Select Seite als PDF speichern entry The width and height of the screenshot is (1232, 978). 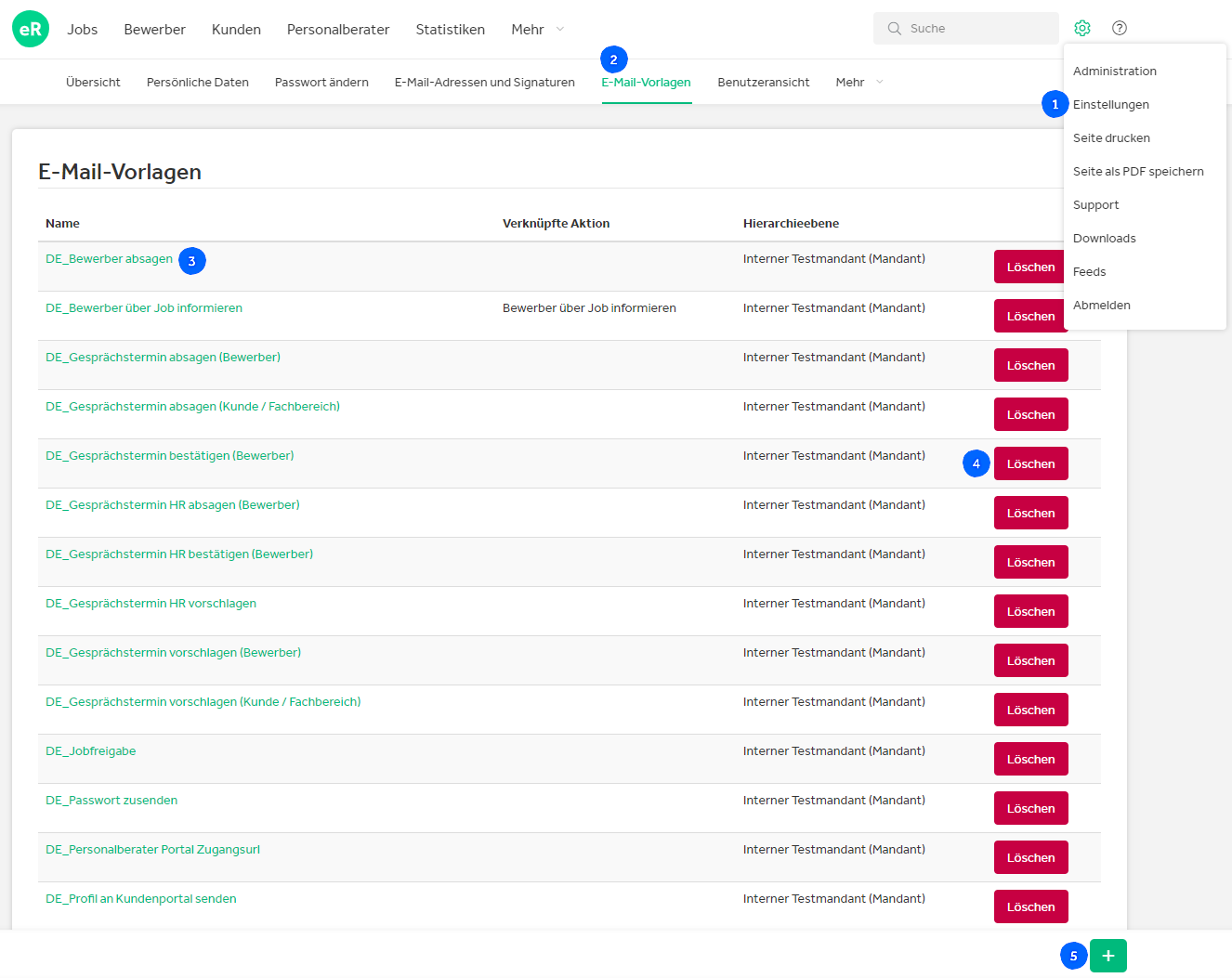pos(1138,172)
